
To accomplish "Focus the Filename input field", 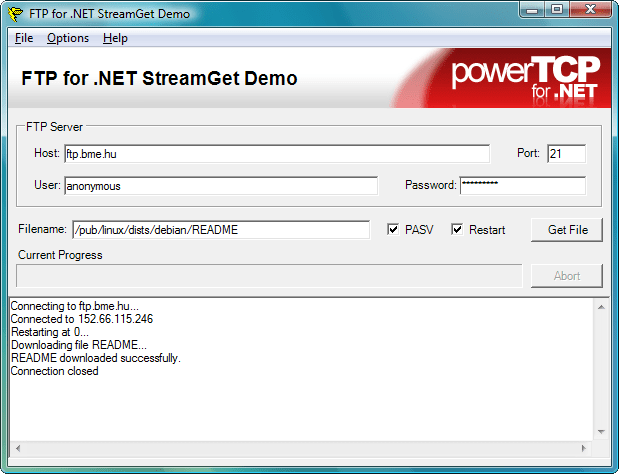I will click(x=221, y=230).
